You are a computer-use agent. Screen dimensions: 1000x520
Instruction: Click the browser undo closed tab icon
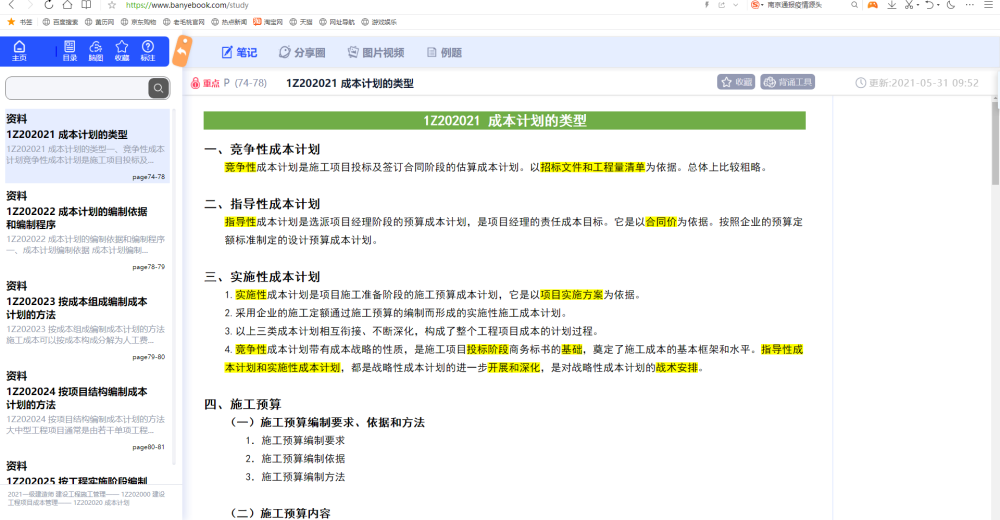pyautogui.click(x=929, y=4)
